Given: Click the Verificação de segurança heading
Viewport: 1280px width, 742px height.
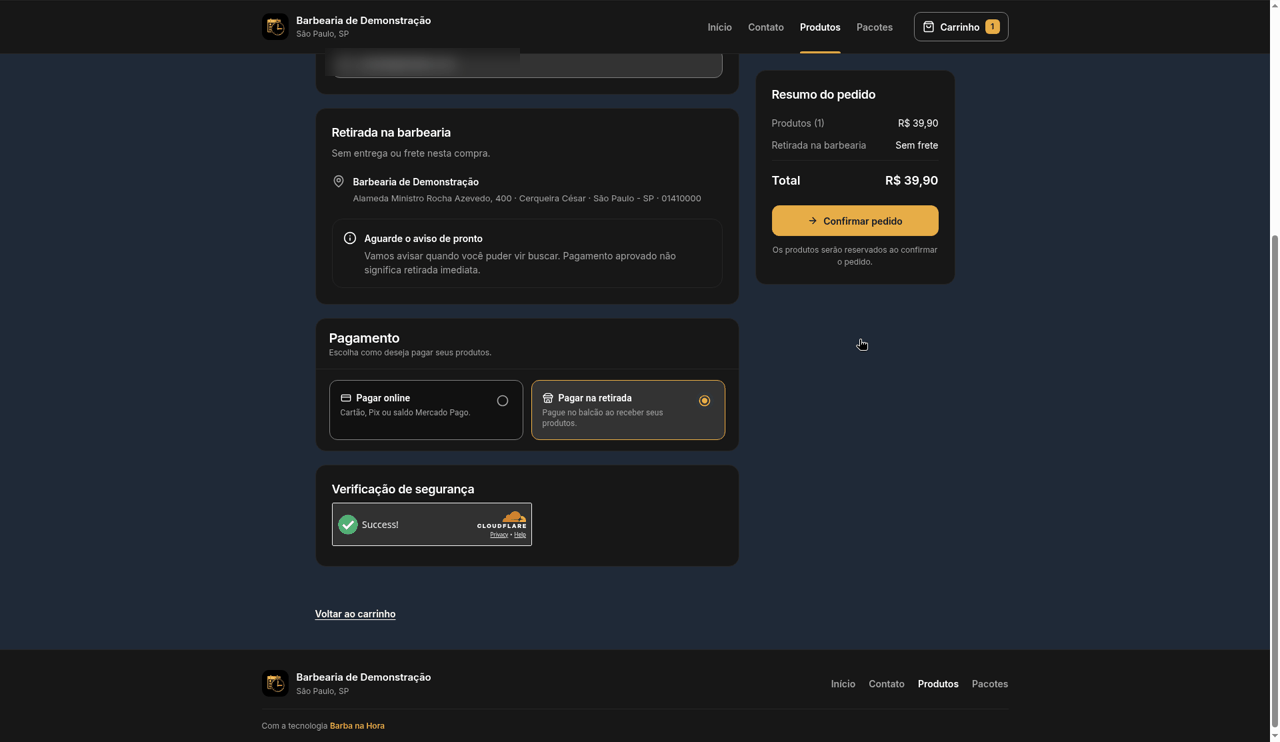Looking at the screenshot, I should 403,489.
